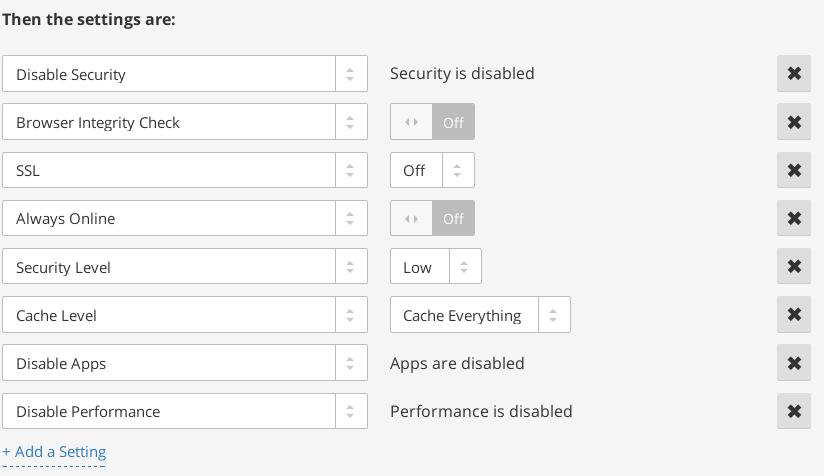Change the Disable Security setting selector

(186, 74)
